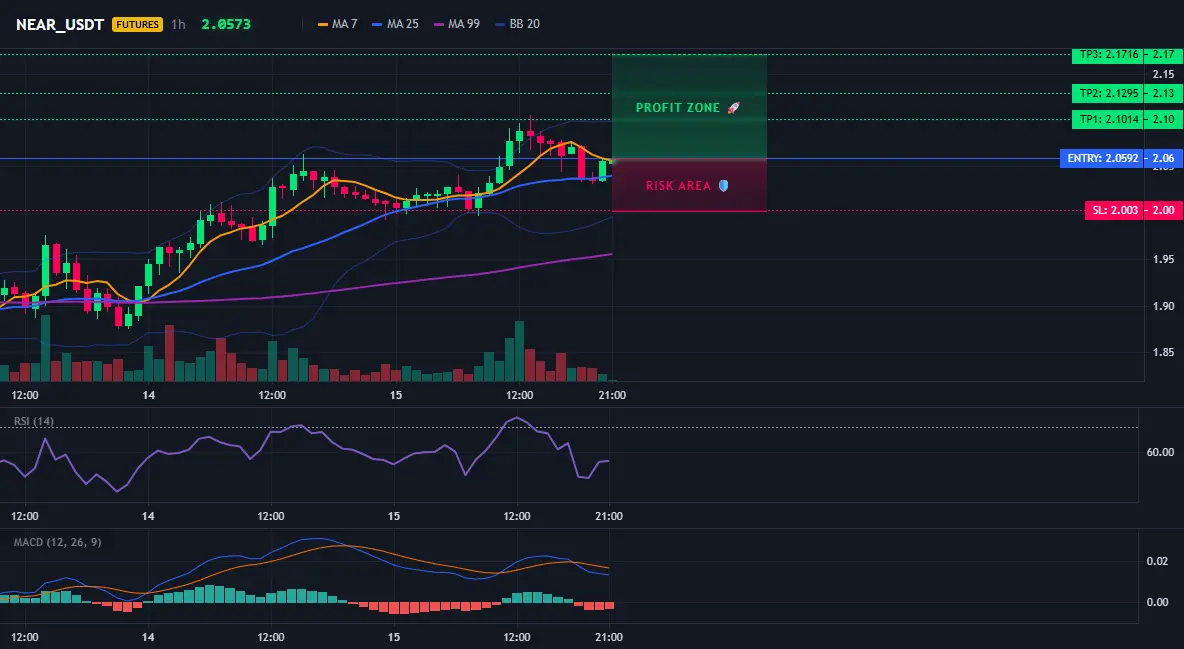The width and height of the screenshot is (1184, 649).
Task: Open the 1h timeframe selector
Action: pyautogui.click(x=178, y=24)
